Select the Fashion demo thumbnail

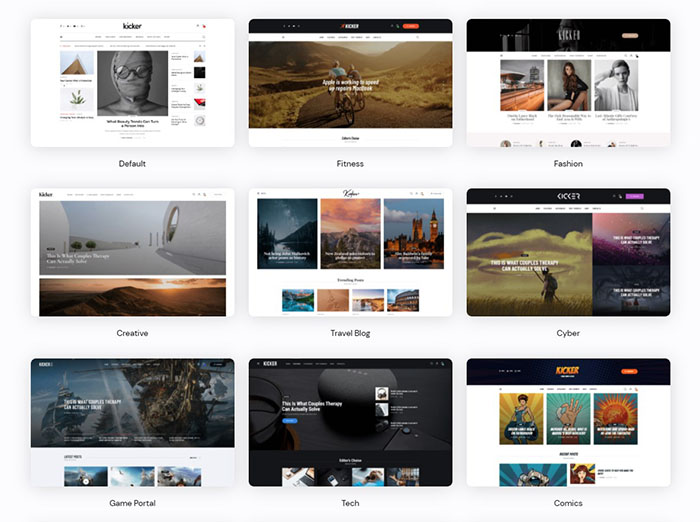[x=568, y=83]
